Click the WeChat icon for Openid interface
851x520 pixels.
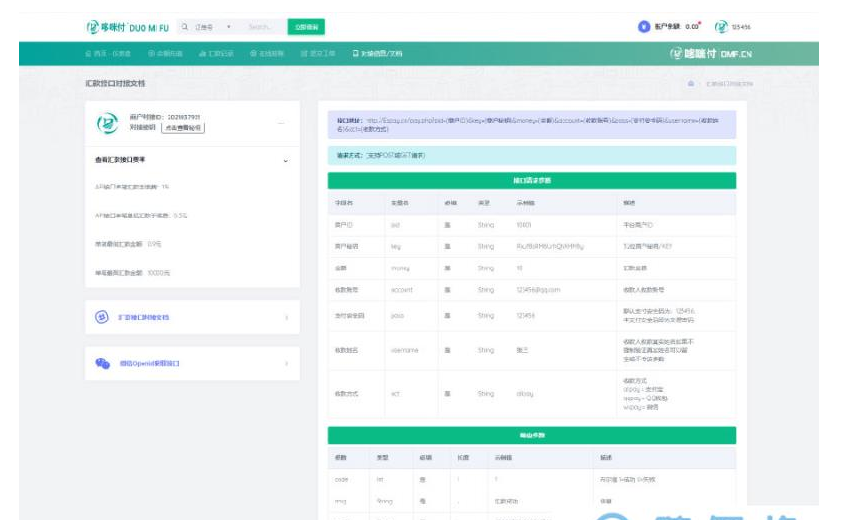[102, 364]
